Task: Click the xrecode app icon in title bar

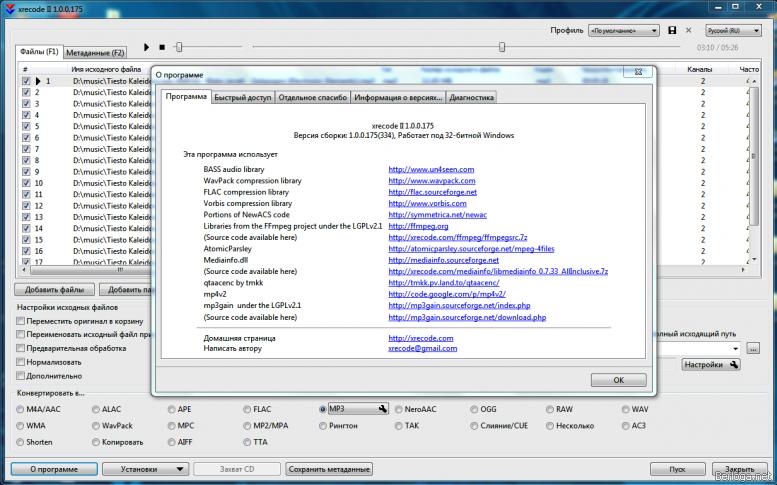Action: pyautogui.click(x=10, y=9)
